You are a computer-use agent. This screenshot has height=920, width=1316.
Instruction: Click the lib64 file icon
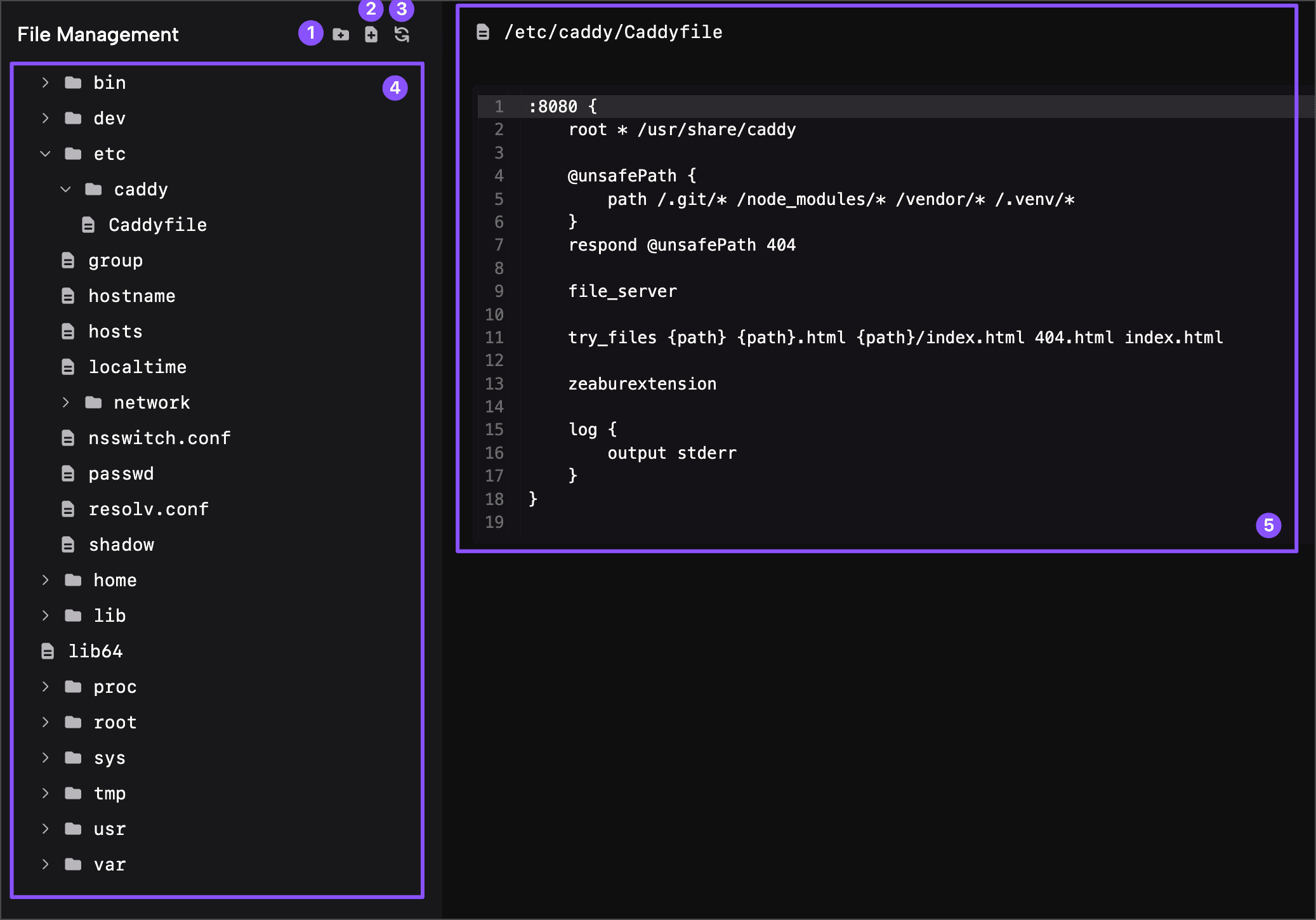click(x=48, y=651)
